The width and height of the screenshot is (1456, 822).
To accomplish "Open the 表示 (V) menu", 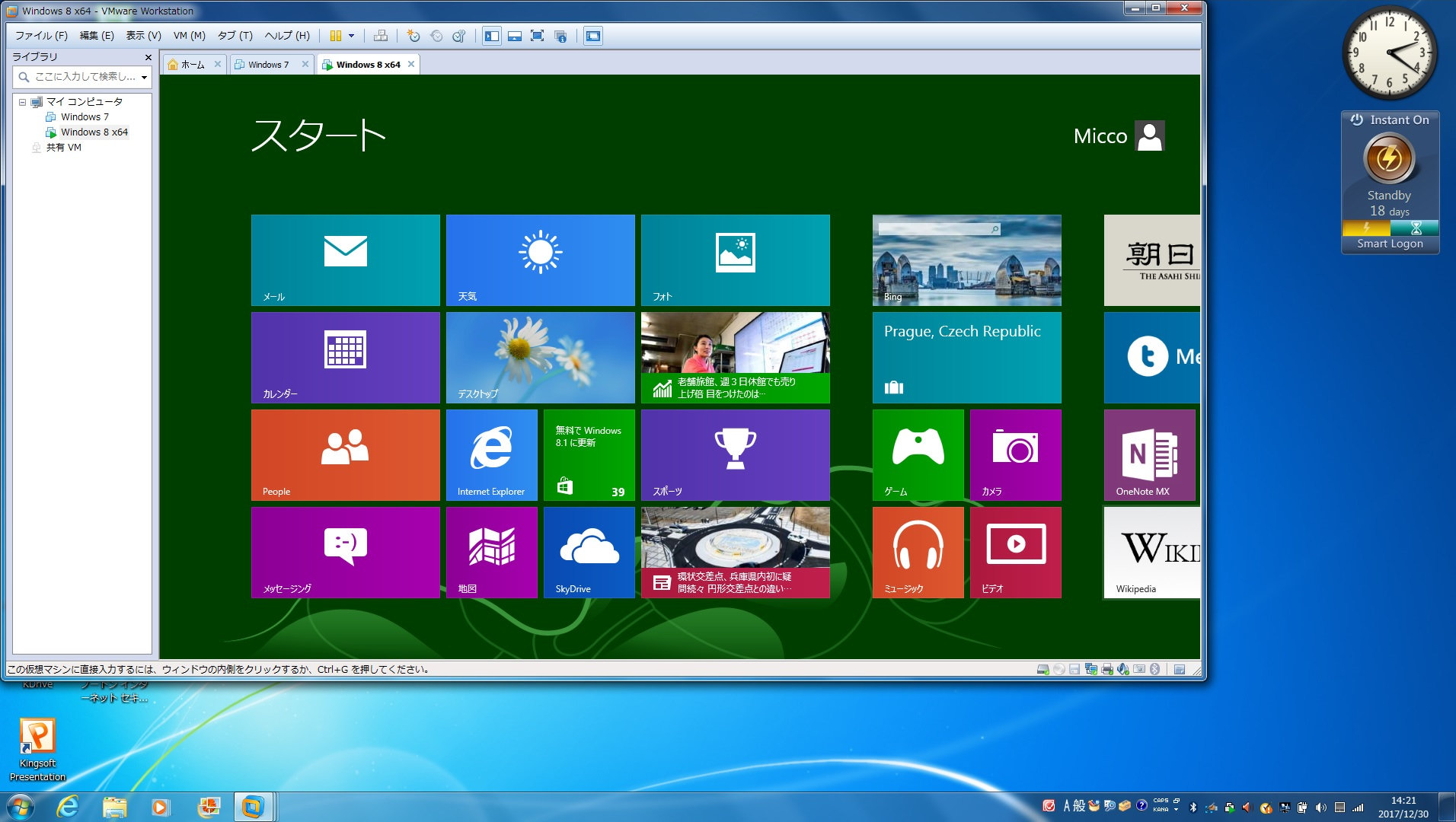I will [143, 36].
